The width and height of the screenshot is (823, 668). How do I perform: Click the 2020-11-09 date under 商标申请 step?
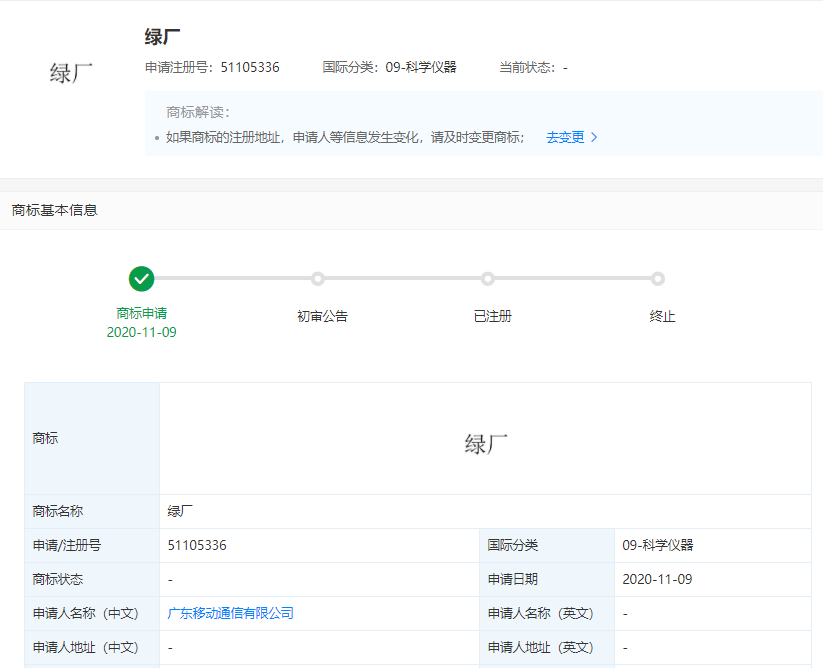click(141, 332)
